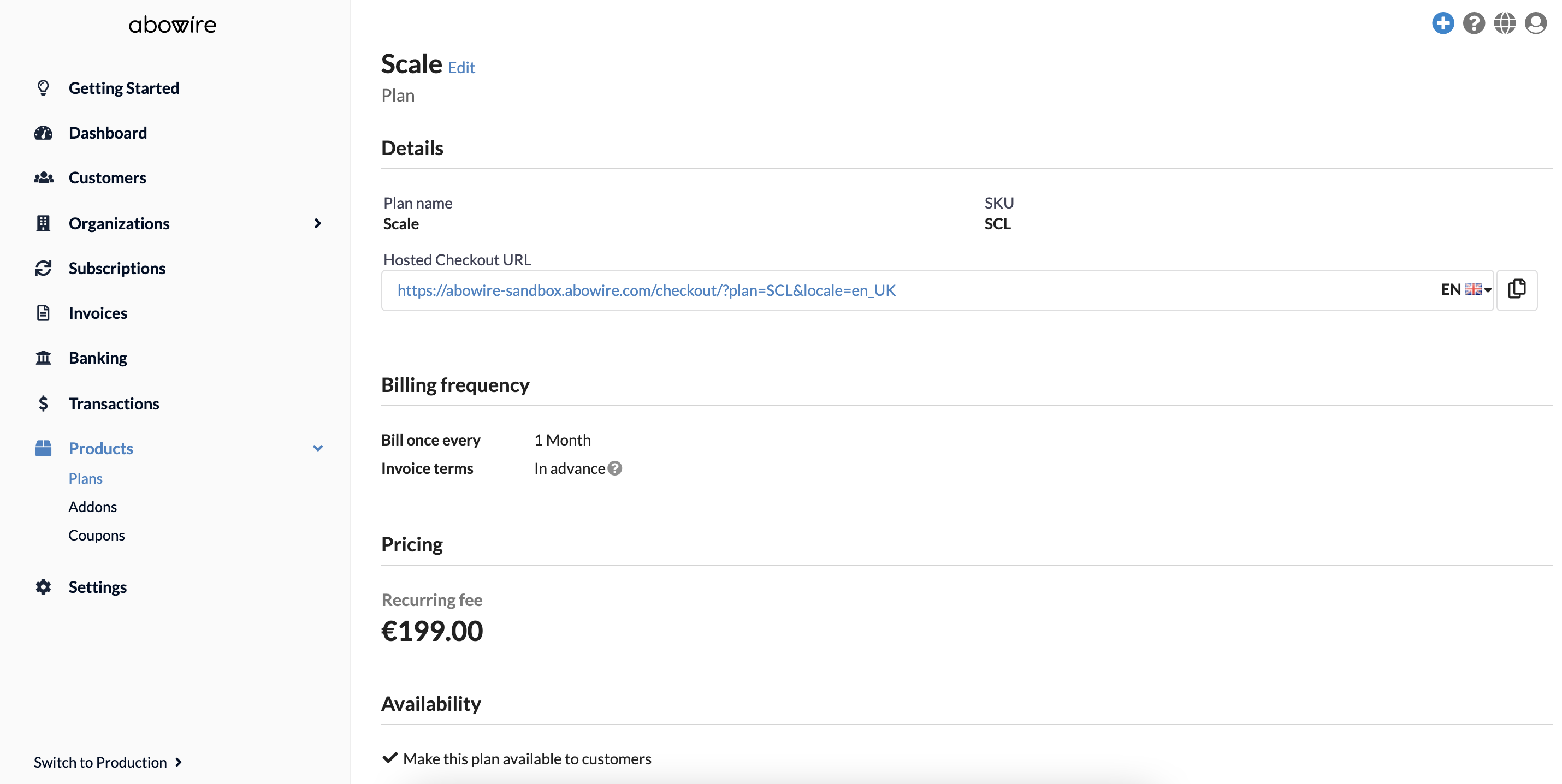The width and height of the screenshot is (1562, 784).
Task: Click the Banking building icon
Action: 43,358
